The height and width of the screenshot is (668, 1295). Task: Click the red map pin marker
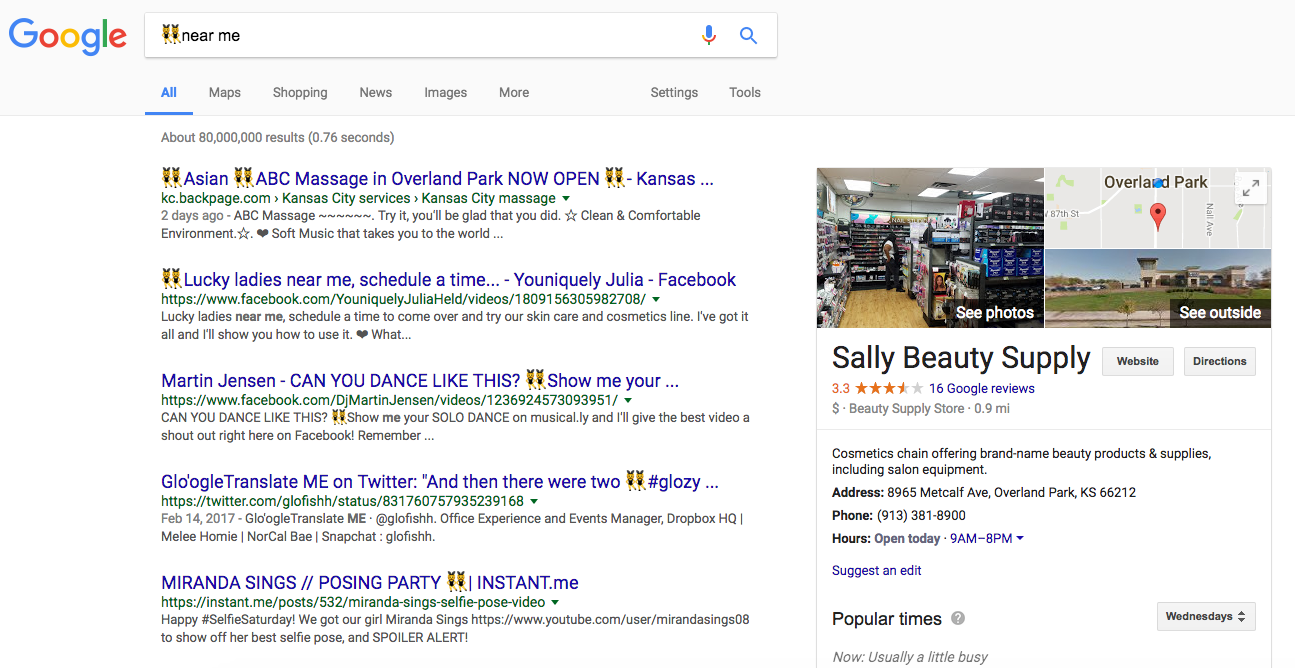point(1158,216)
